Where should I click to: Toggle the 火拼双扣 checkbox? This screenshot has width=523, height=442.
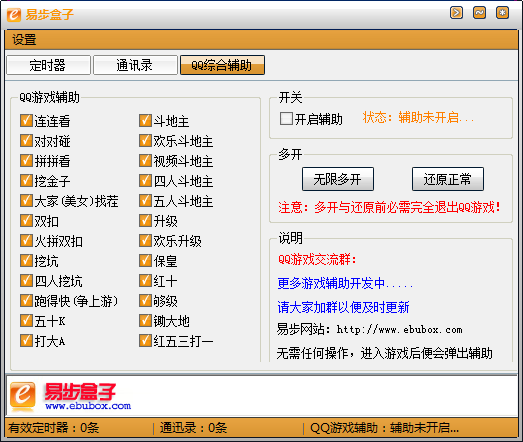click(x=26, y=241)
